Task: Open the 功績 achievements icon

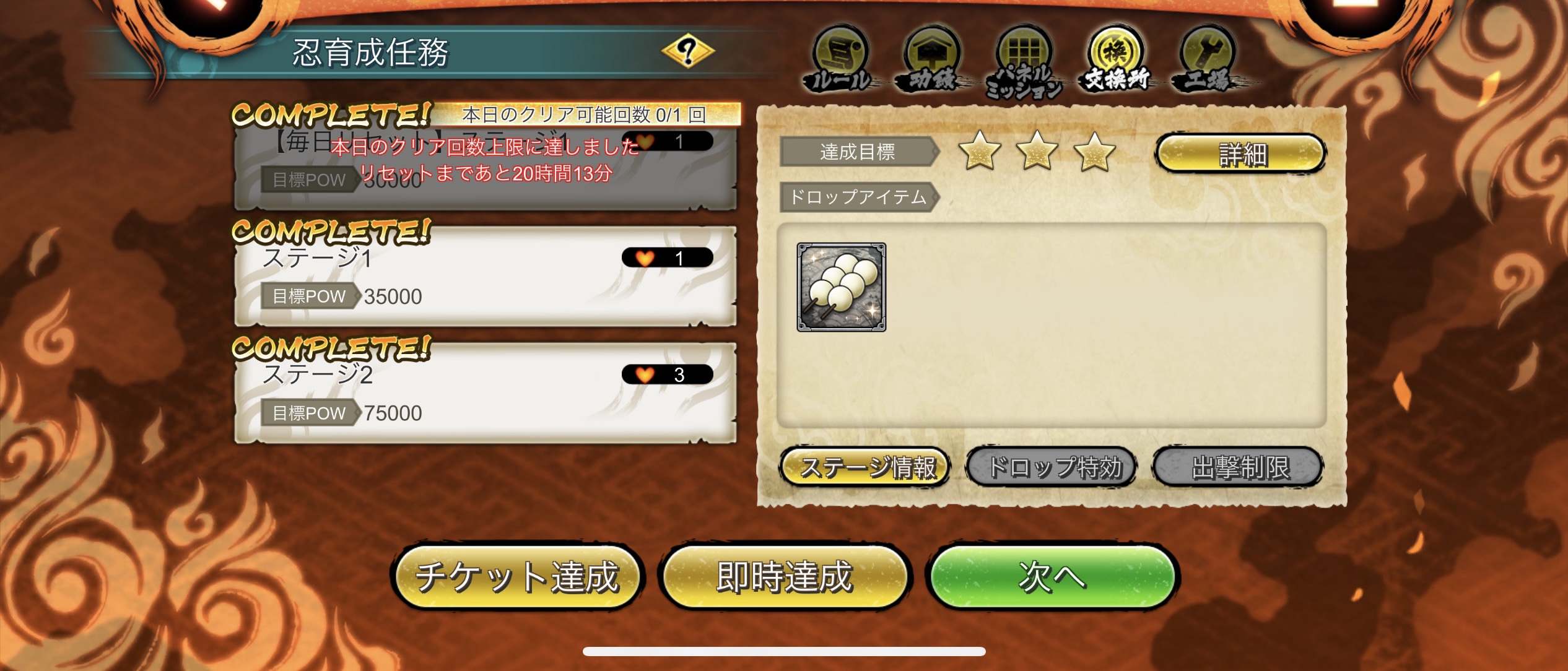Action: coord(931,61)
